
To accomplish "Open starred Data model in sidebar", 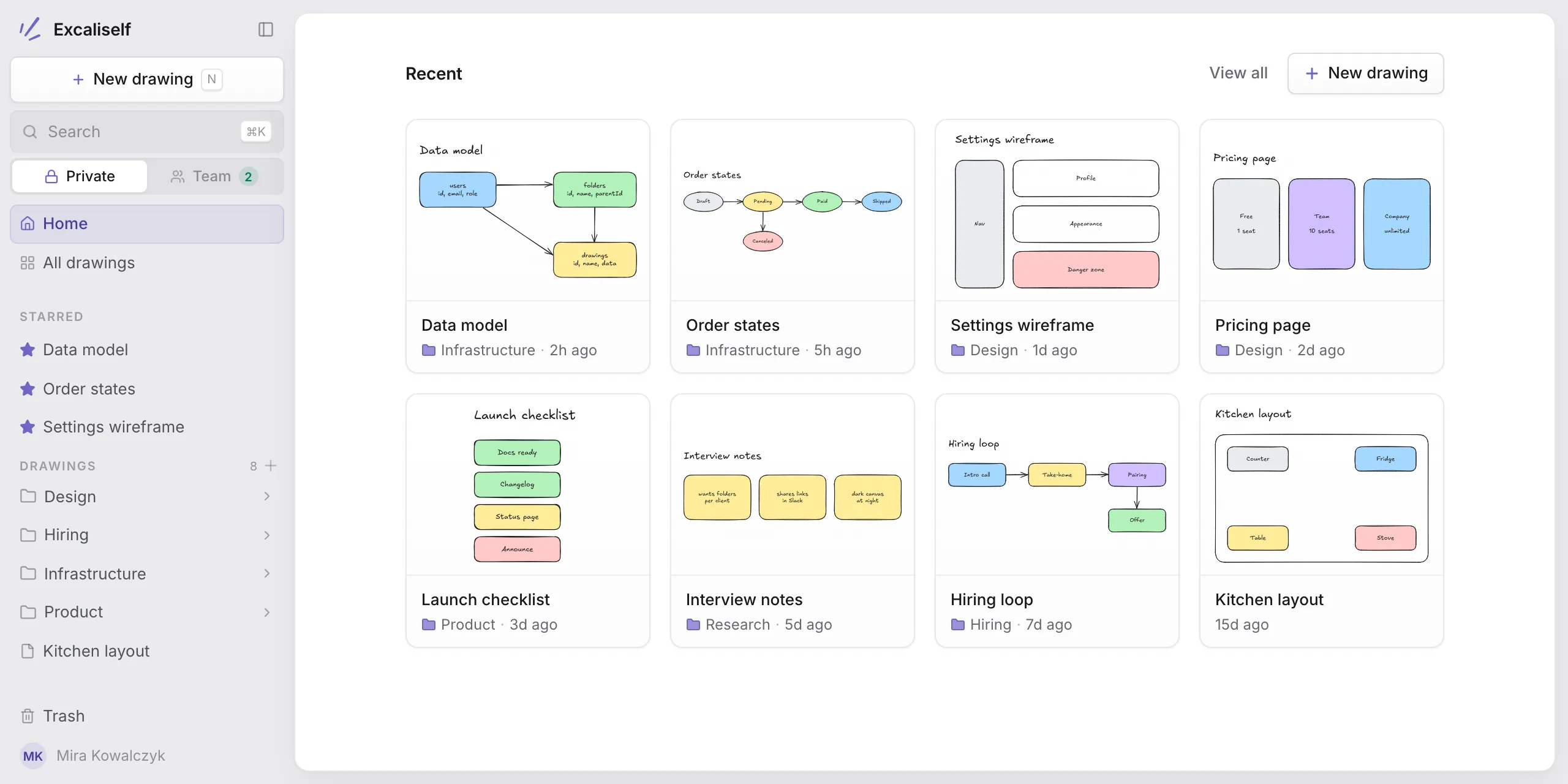I will (147, 350).
